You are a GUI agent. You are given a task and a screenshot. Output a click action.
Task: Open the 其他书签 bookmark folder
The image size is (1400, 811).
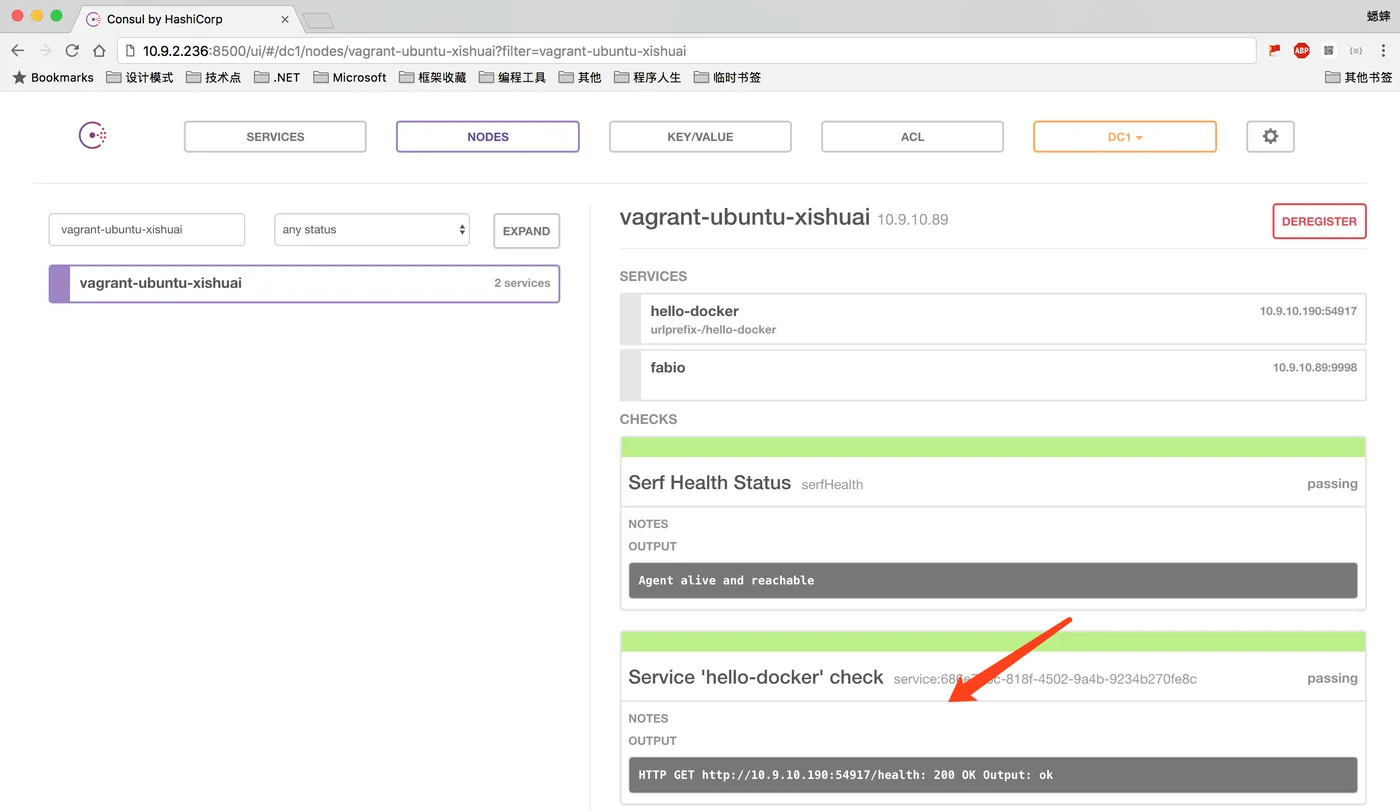click(1359, 77)
